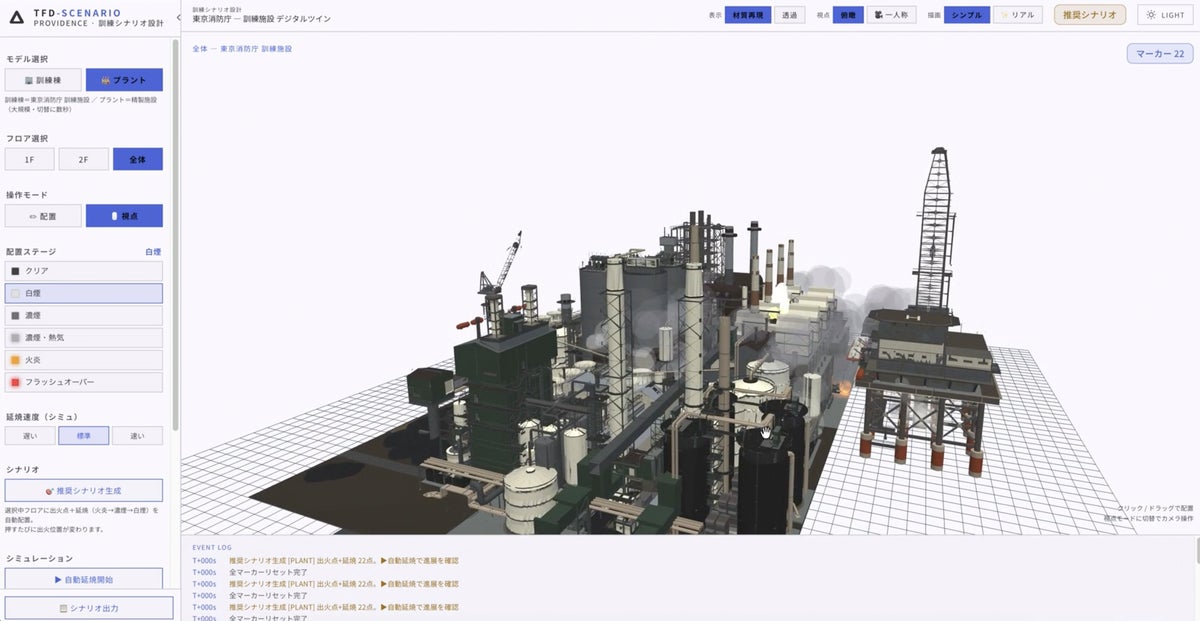Export with the シナリオ出力 button

point(89,608)
